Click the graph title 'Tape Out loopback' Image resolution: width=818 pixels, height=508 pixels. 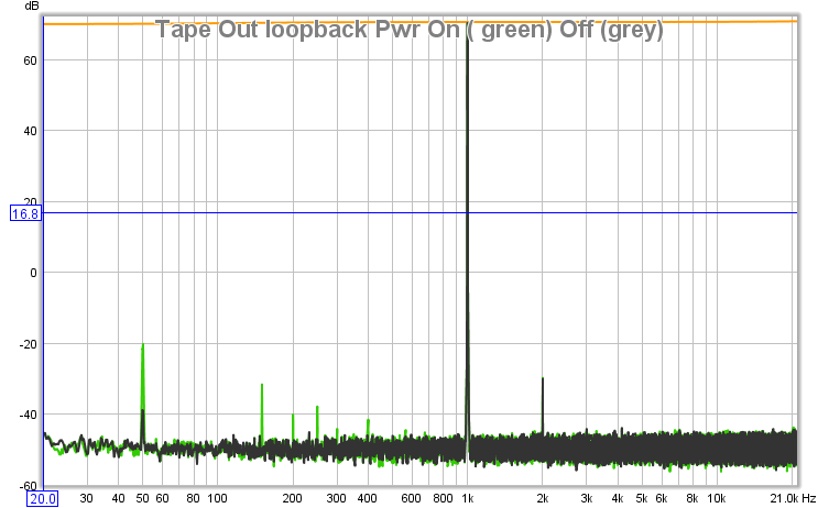[410, 29]
